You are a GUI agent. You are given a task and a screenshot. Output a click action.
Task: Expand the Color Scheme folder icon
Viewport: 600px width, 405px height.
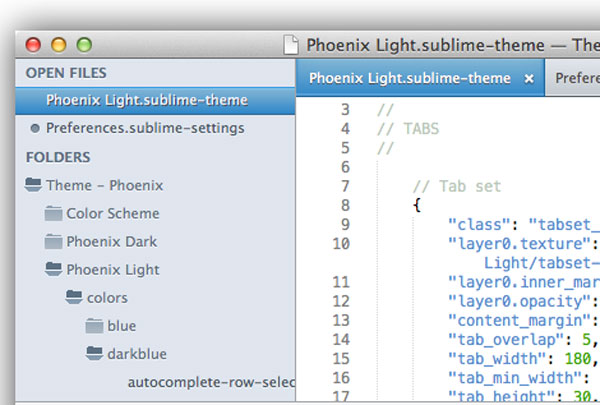[53, 213]
